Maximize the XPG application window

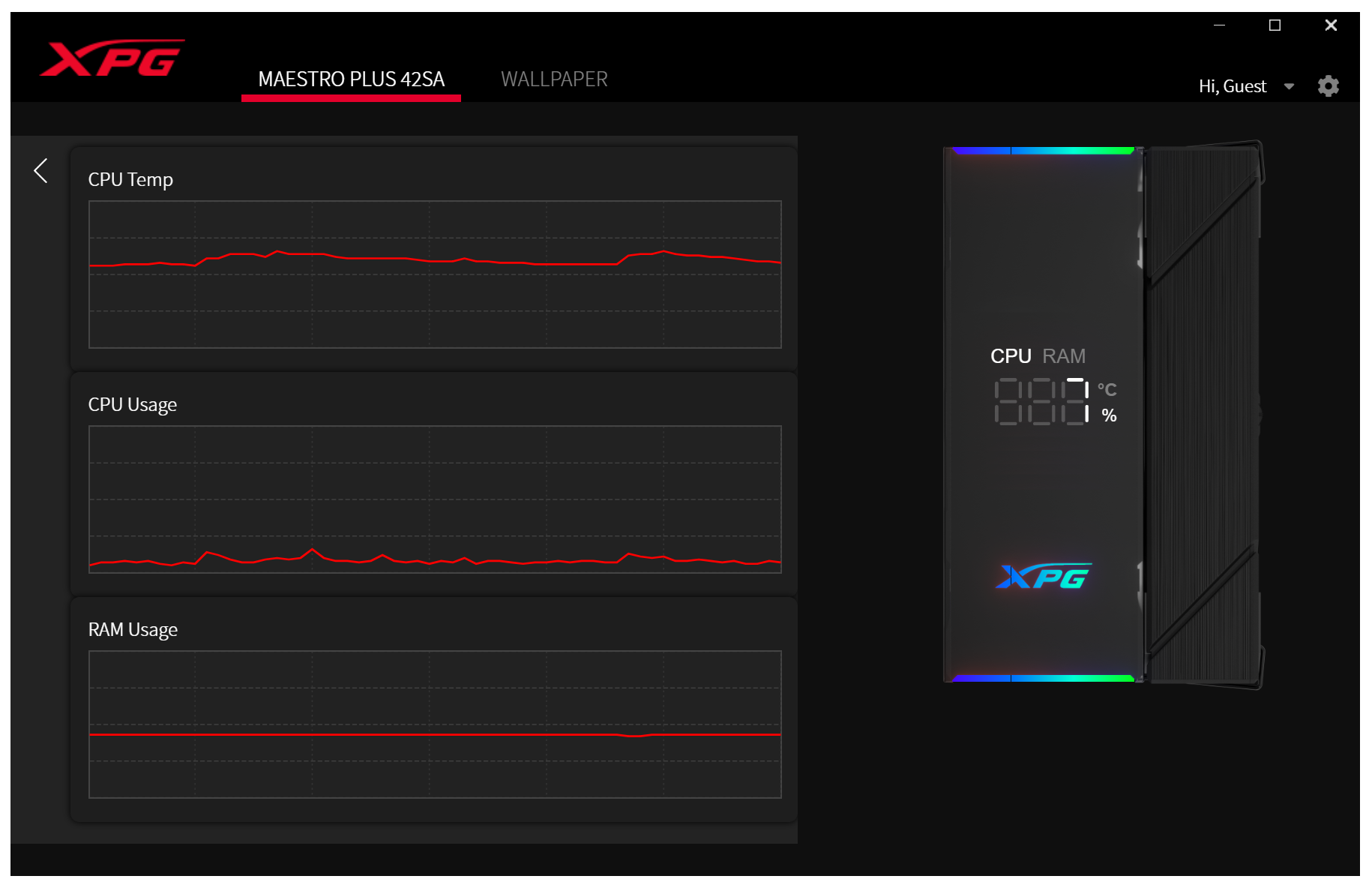[x=1275, y=25]
